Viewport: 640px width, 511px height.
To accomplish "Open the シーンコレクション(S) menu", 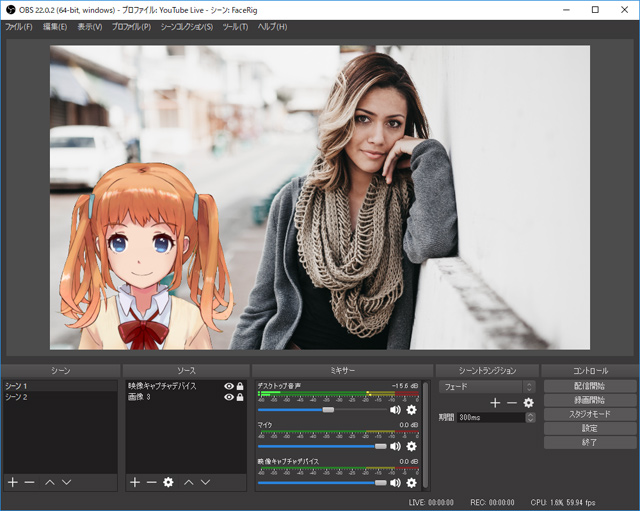I will pyautogui.click(x=186, y=26).
